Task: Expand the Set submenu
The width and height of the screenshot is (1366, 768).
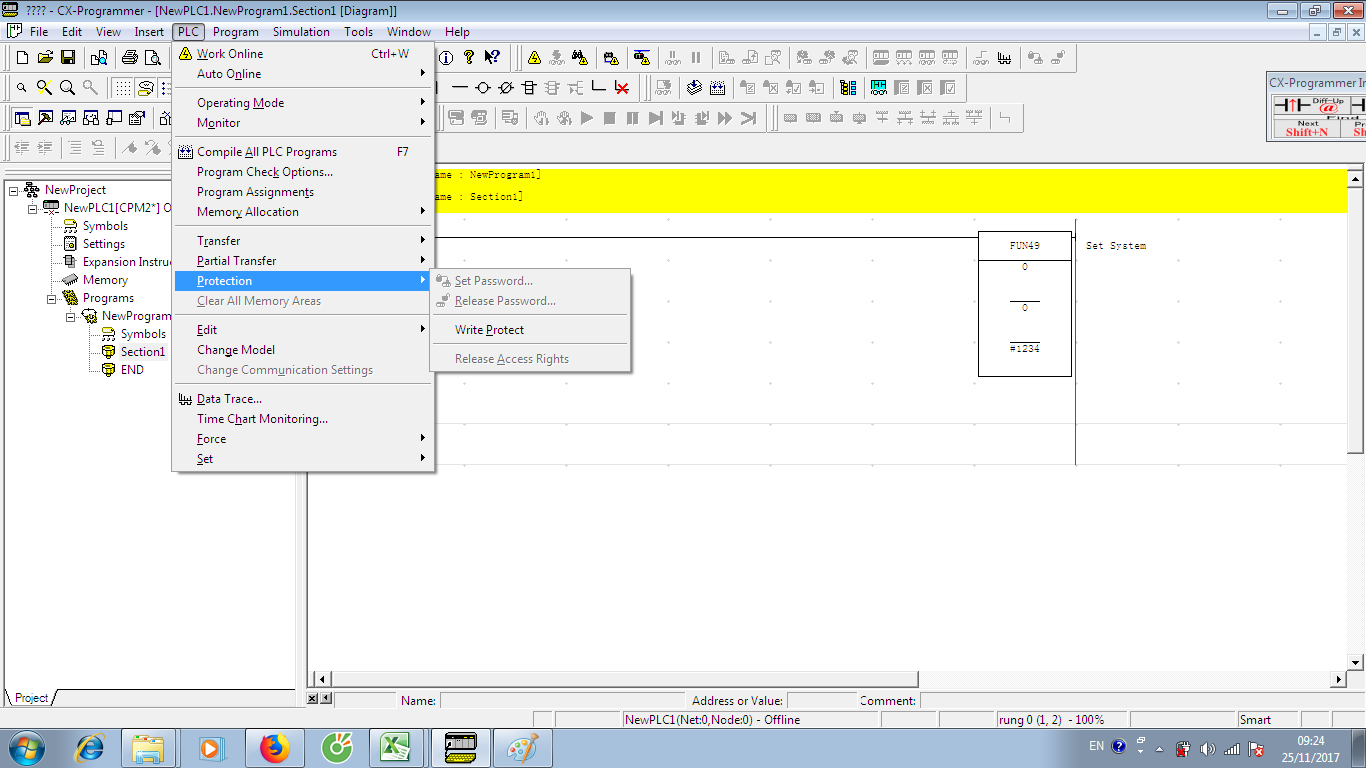Action: (x=303, y=459)
